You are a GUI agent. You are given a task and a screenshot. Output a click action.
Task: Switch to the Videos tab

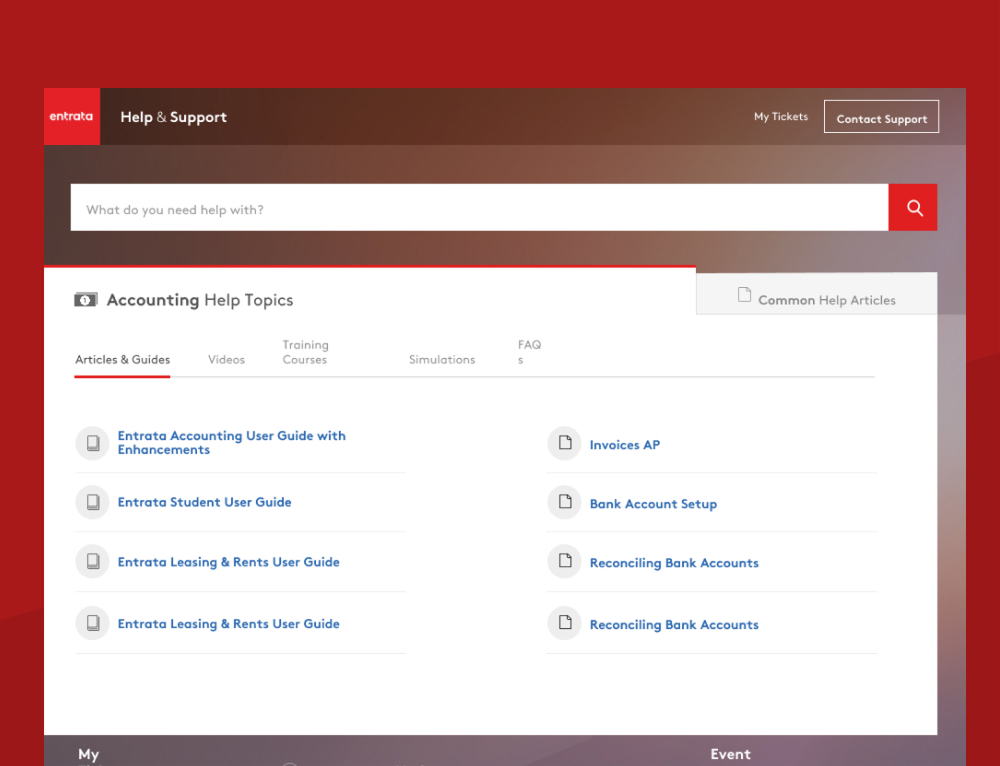226,360
